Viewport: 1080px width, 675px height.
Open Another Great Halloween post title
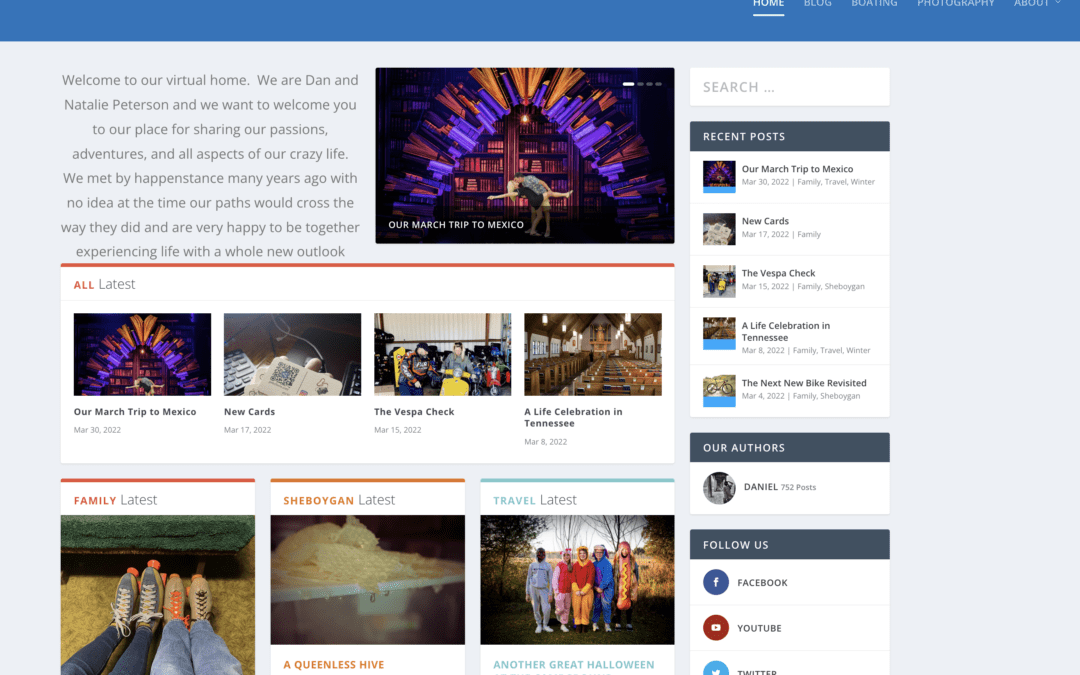click(x=574, y=665)
